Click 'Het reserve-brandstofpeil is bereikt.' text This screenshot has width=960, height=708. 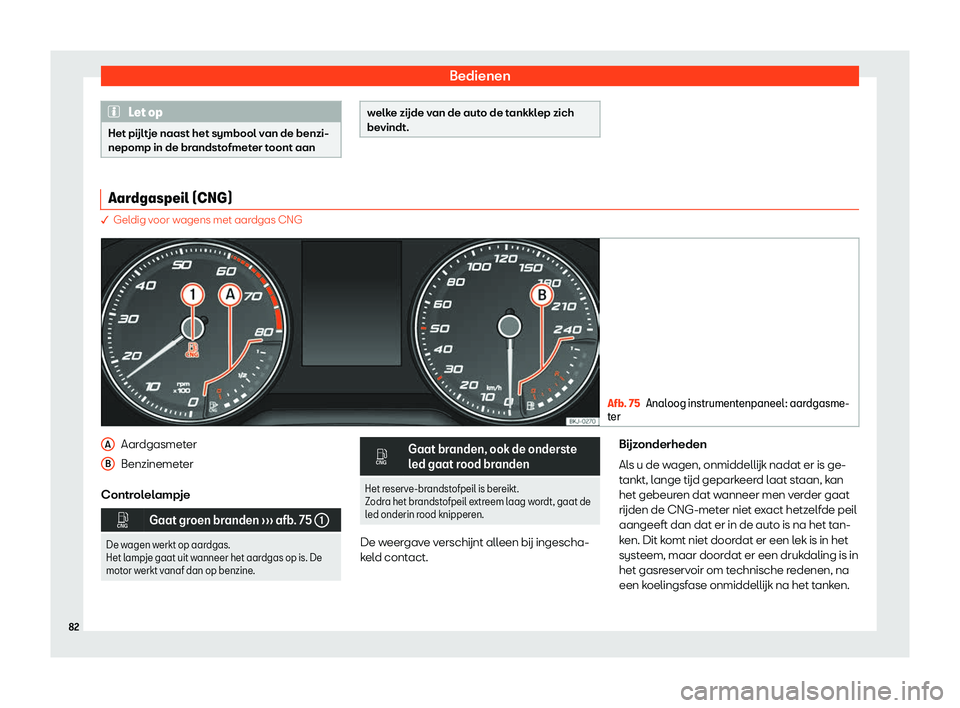pyautogui.click(x=442, y=489)
